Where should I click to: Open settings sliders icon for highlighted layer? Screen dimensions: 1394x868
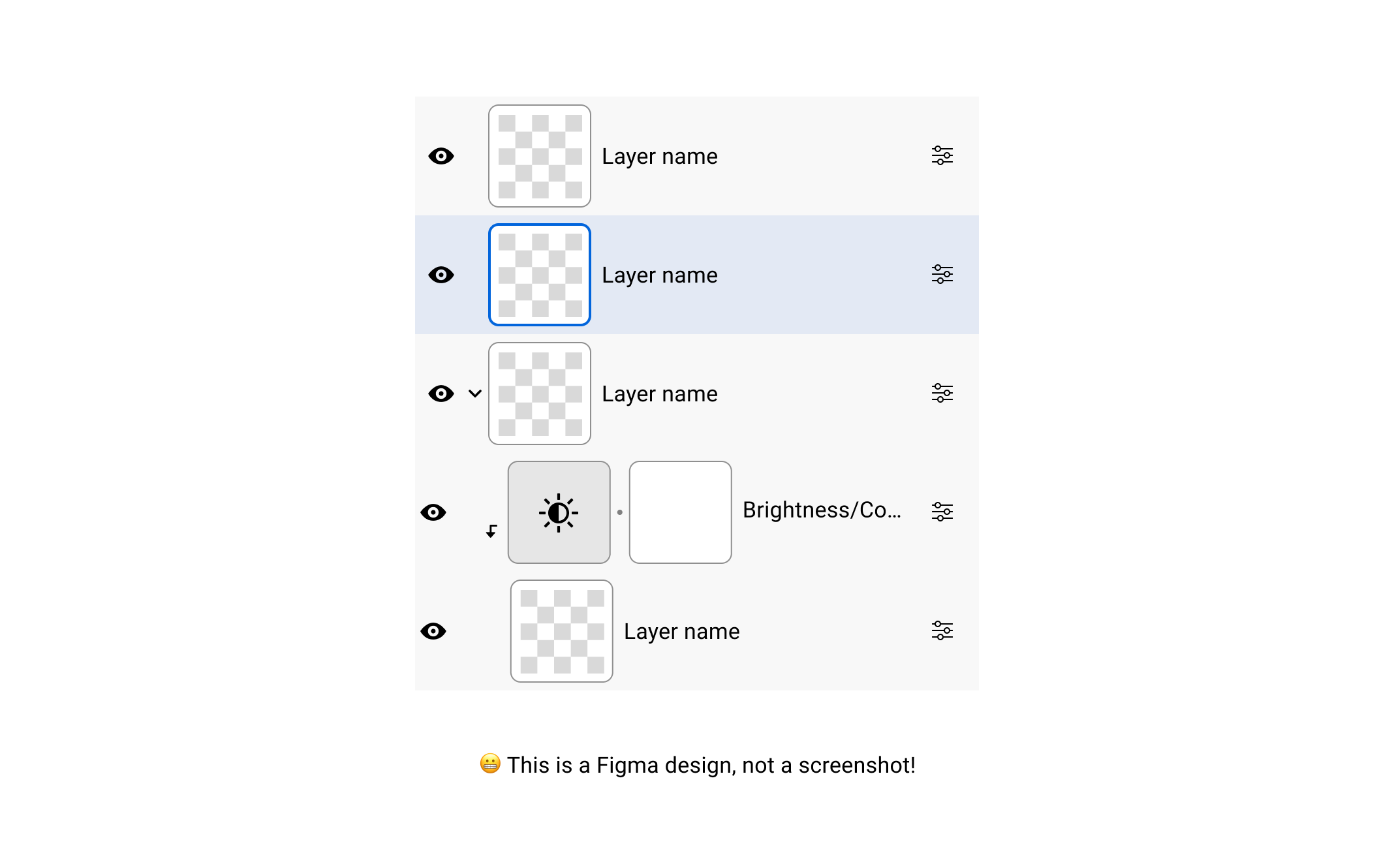(942, 275)
